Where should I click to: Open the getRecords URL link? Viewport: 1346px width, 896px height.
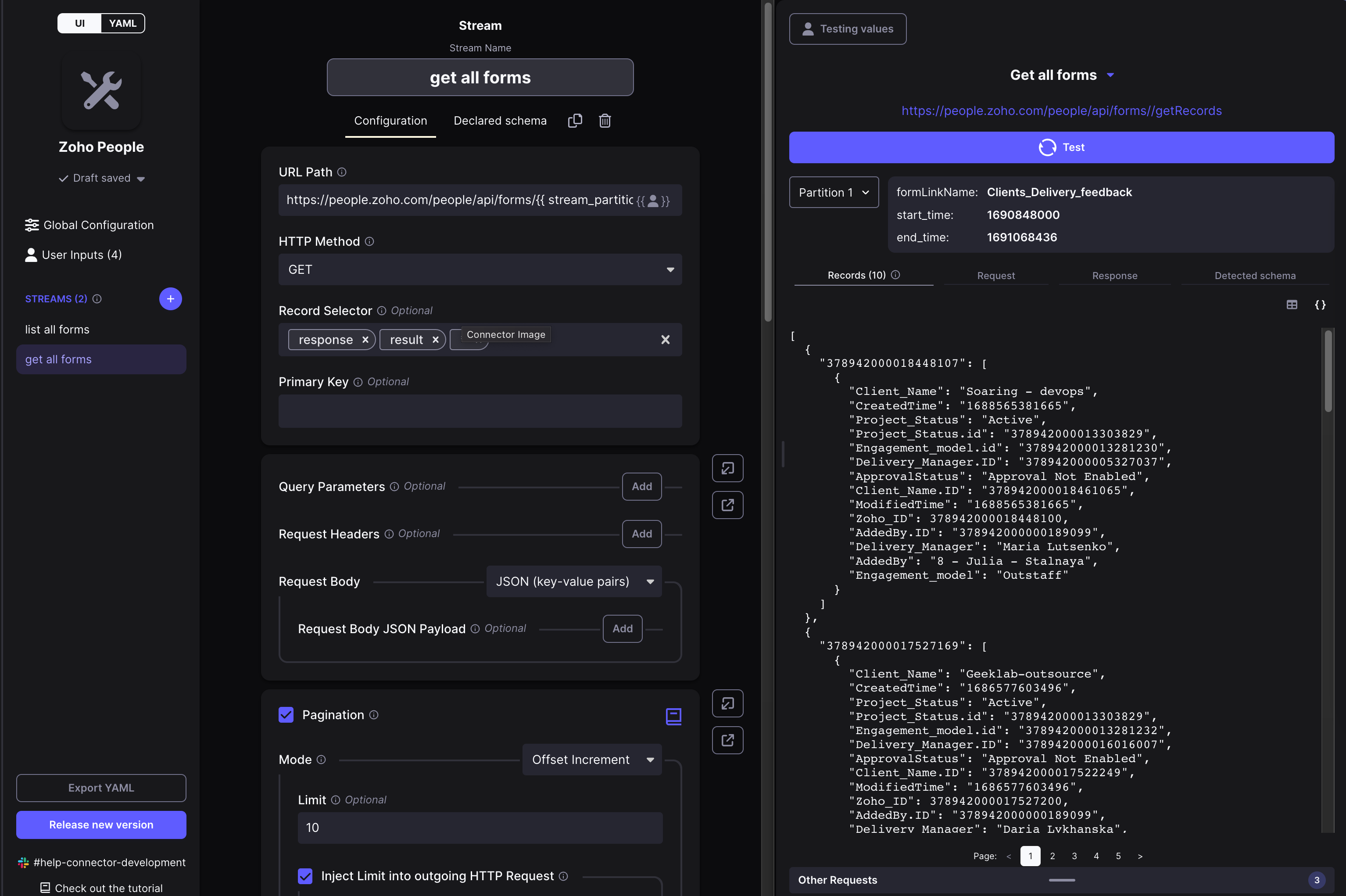1062,110
